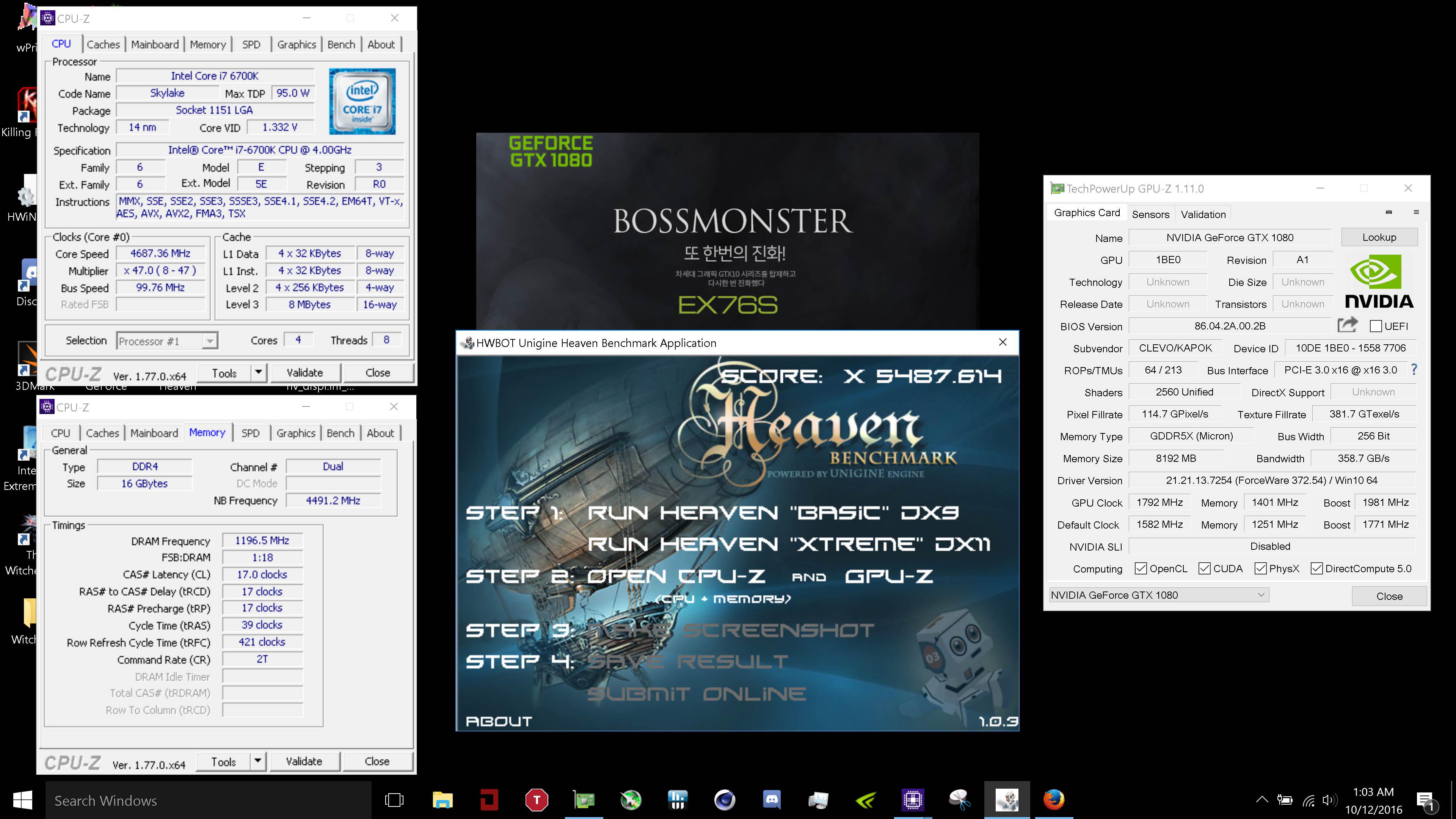The image size is (1456, 819).
Task: Click the taskbar clock showing 1:03 AM
Action: pyautogui.click(x=1373, y=800)
